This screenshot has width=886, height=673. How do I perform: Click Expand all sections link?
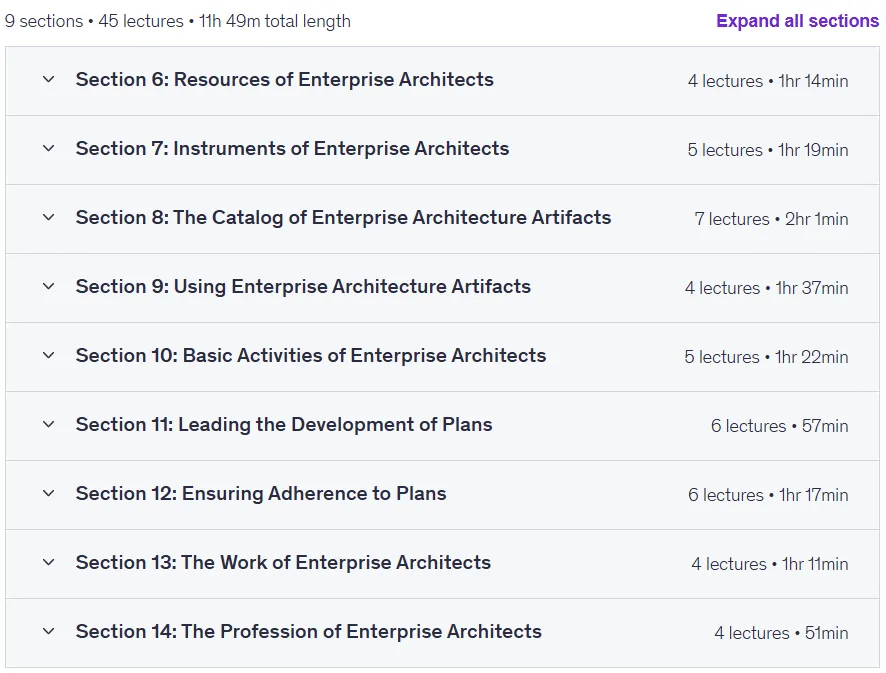(797, 21)
